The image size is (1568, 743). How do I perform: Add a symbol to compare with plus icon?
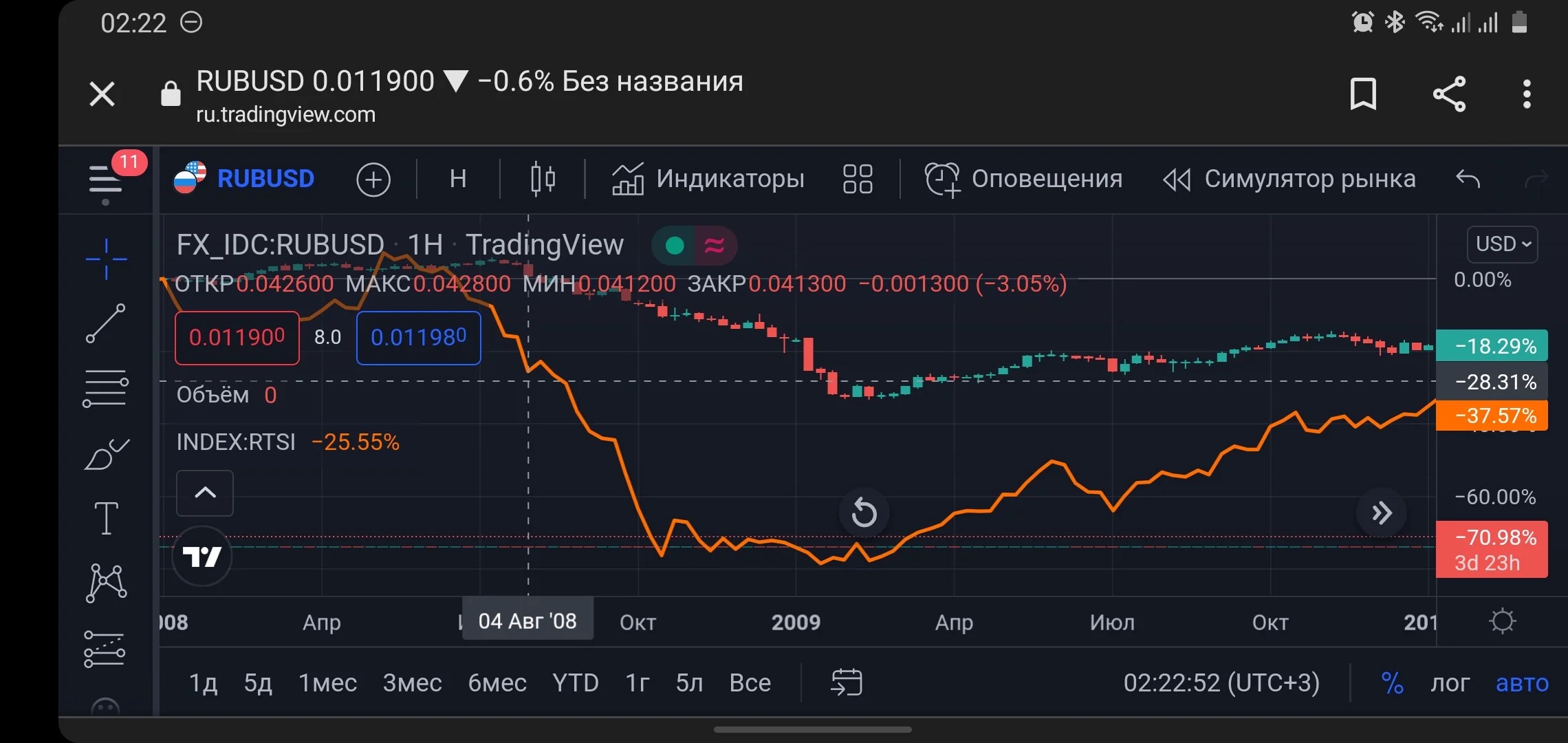point(373,180)
